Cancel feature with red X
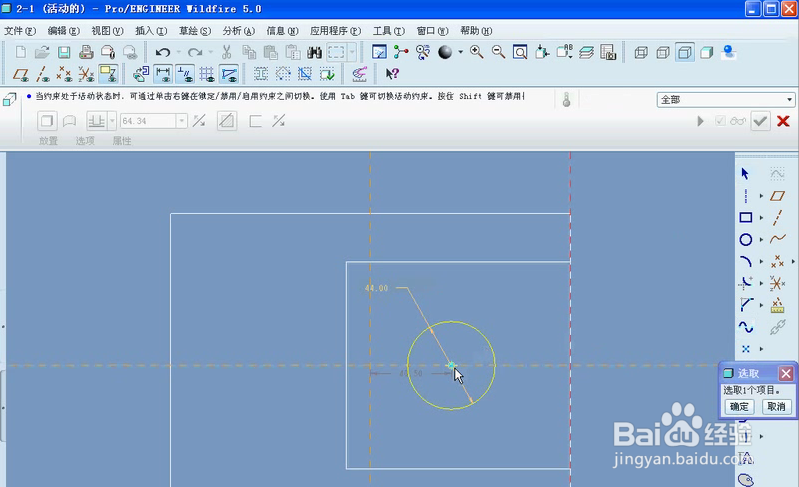 click(x=783, y=121)
